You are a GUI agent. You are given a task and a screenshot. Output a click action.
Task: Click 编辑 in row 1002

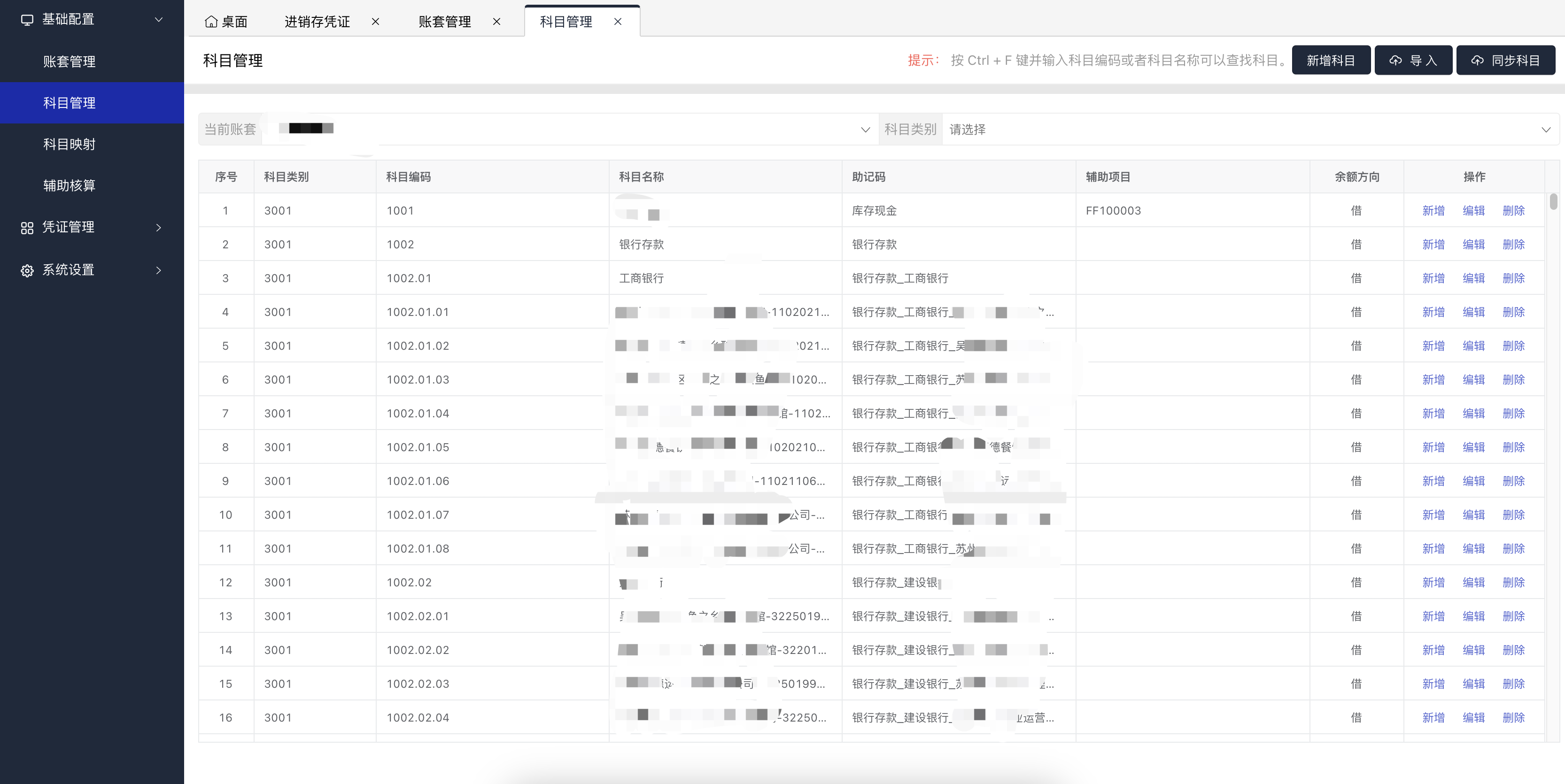(1473, 245)
